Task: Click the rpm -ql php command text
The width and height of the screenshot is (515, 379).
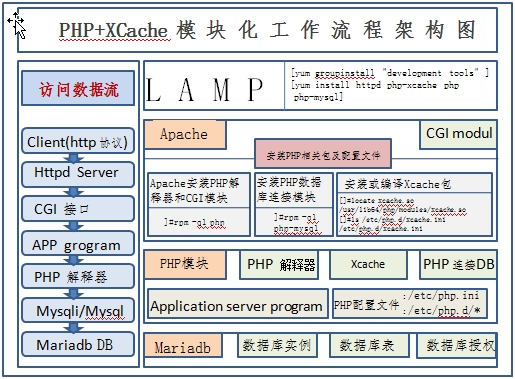Action: click(x=194, y=222)
